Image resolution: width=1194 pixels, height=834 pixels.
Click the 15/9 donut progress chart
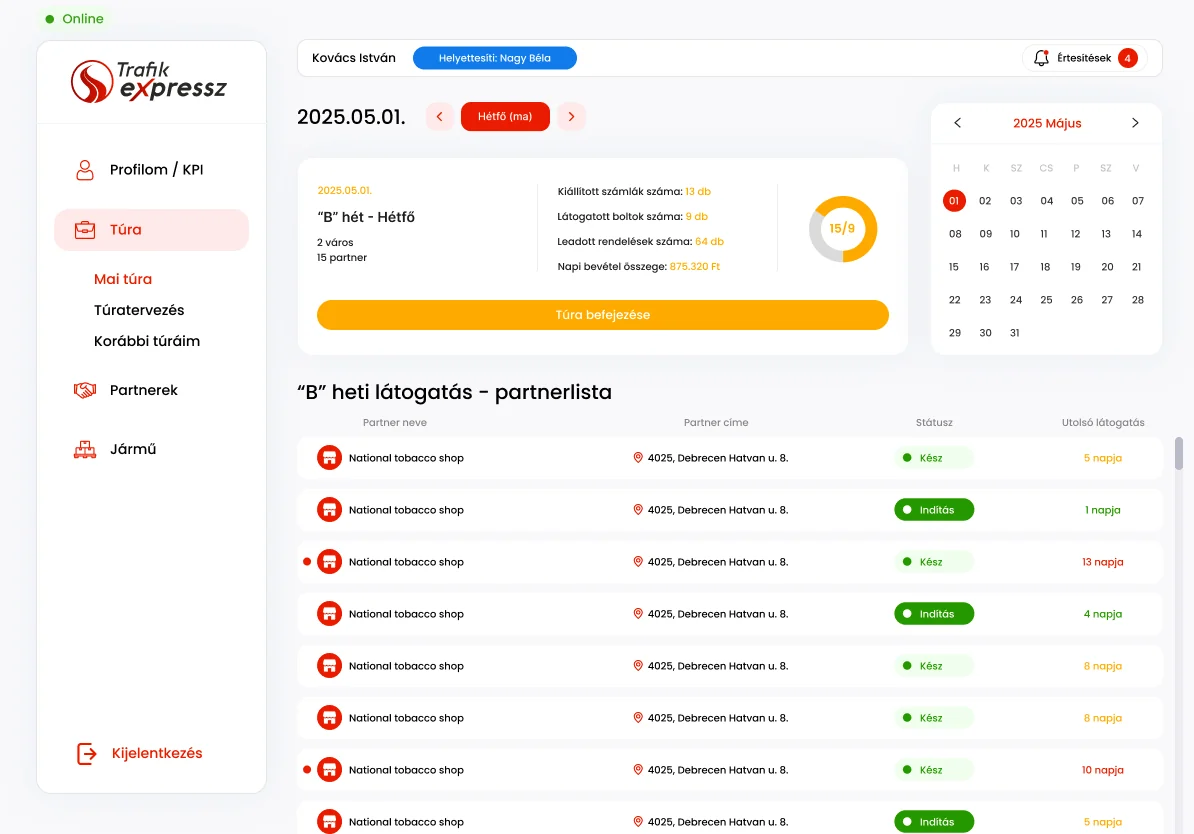(x=842, y=228)
